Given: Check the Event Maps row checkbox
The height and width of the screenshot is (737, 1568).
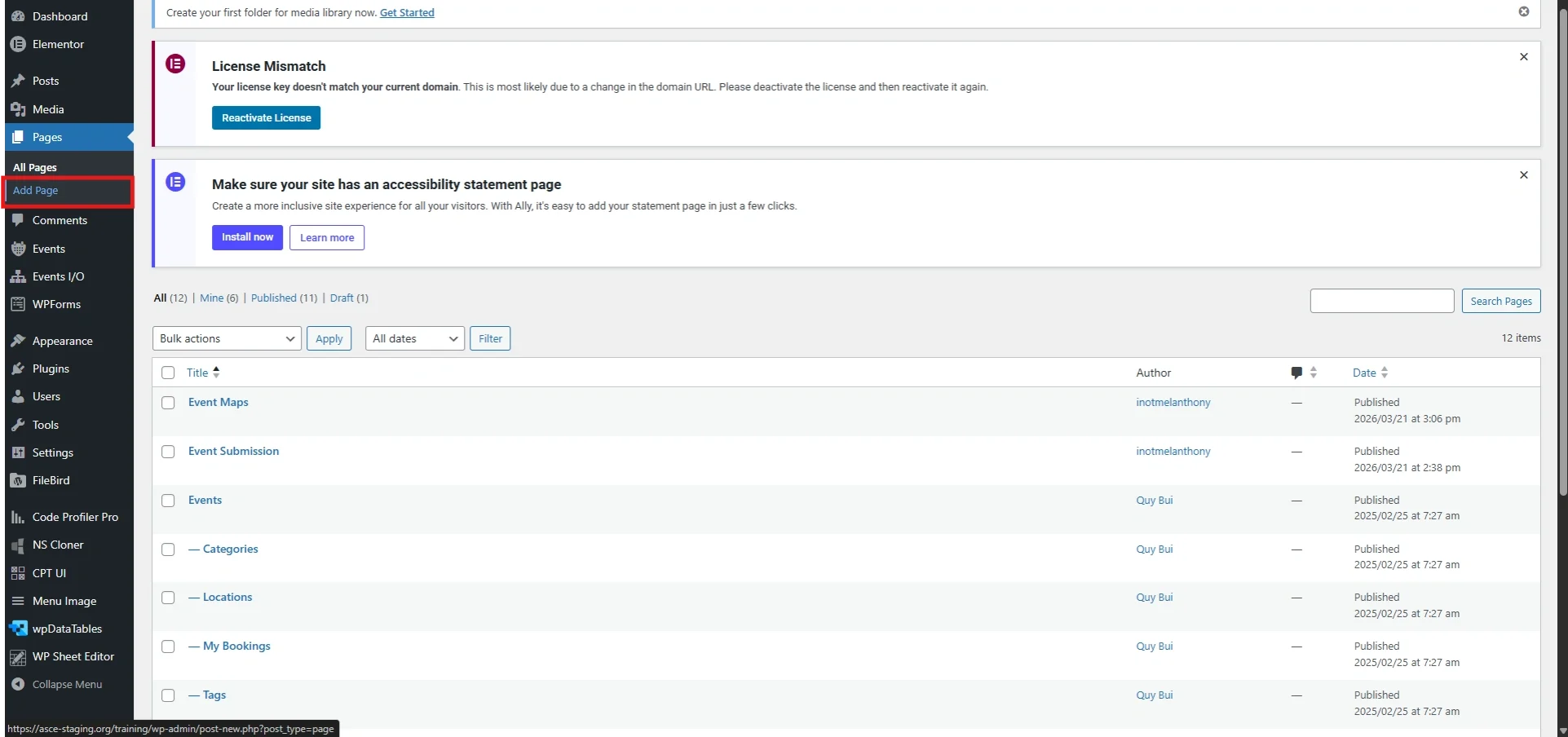Looking at the screenshot, I should coord(168,403).
